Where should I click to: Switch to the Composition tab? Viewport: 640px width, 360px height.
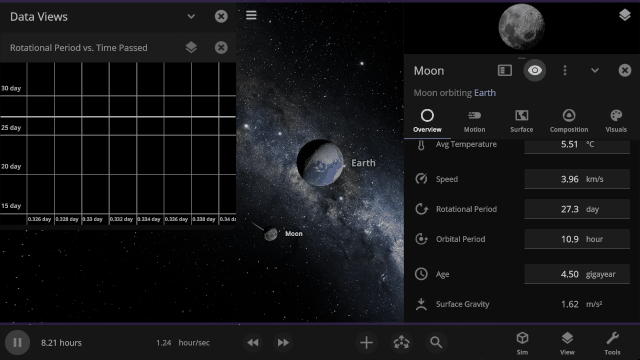[569, 121]
